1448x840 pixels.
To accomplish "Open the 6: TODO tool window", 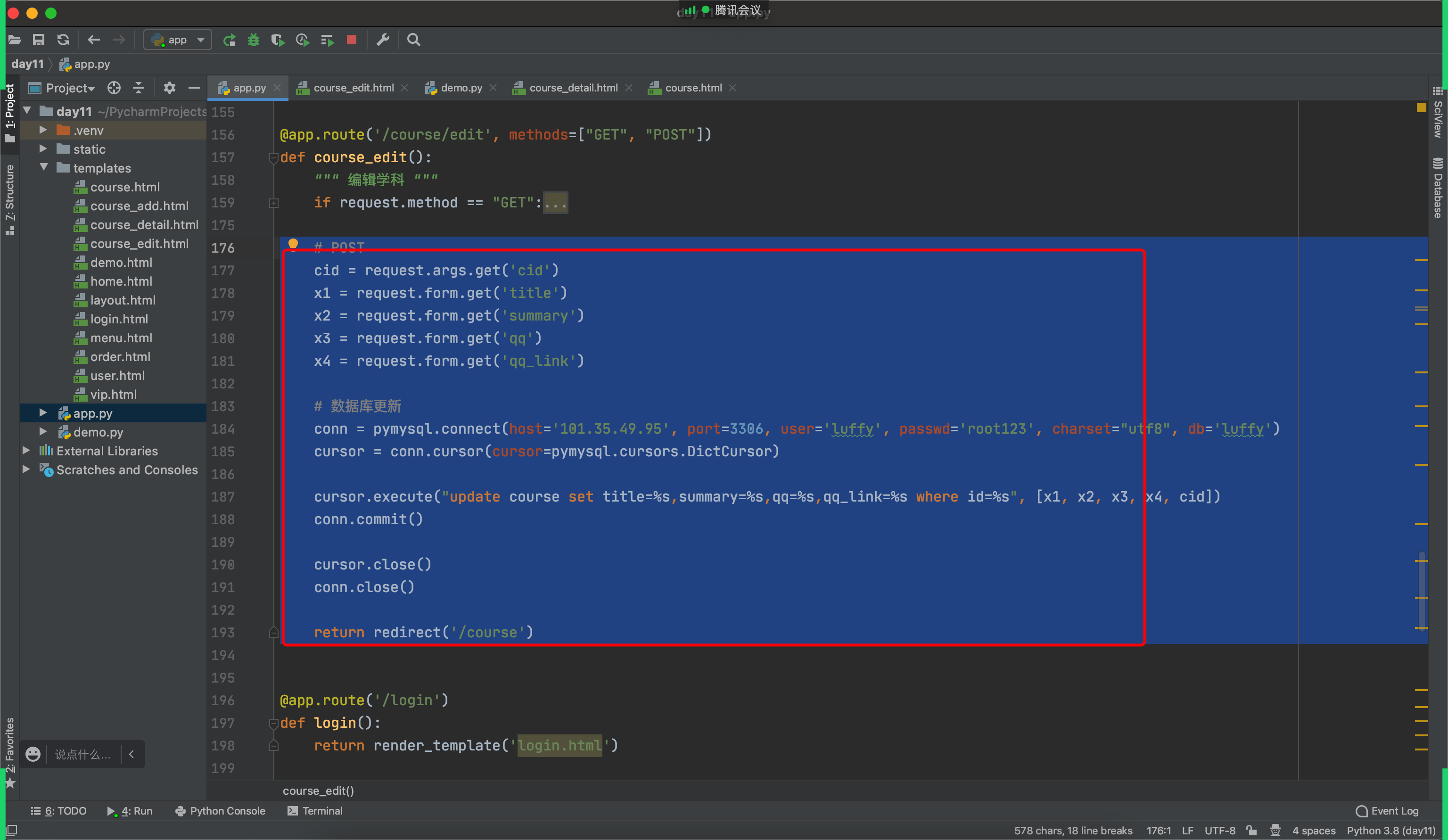I will [x=58, y=811].
